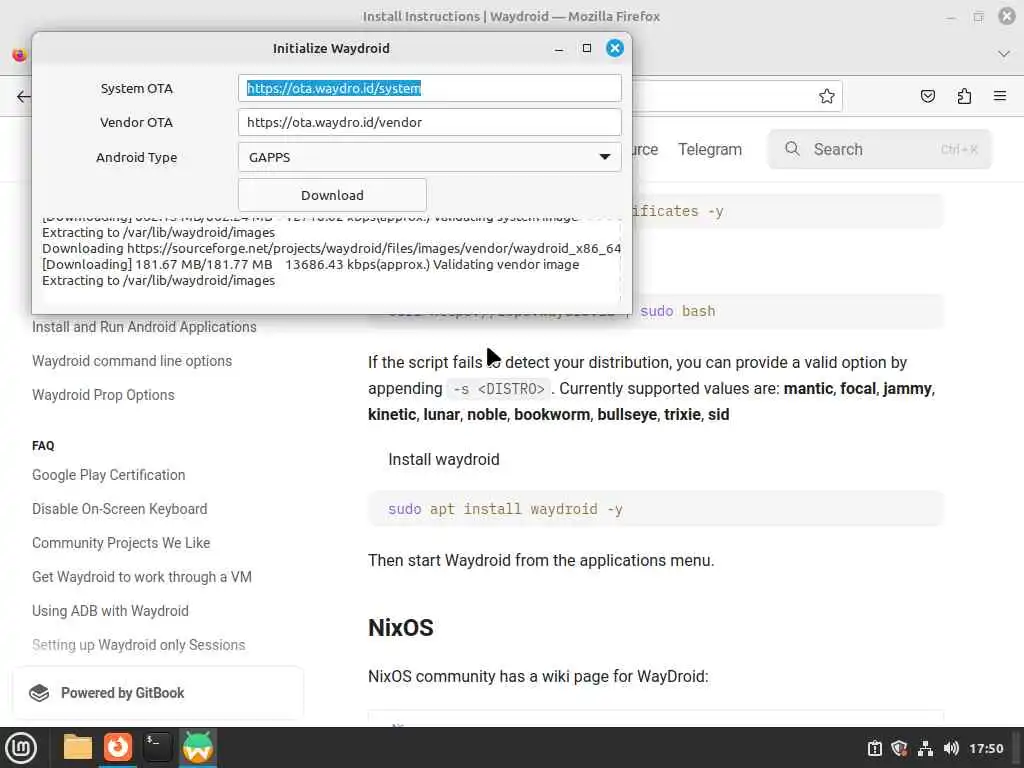Viewport: 1024px width, 768px height.
Task: Click the System OTA URL field
Action: [x=429, y=88]
